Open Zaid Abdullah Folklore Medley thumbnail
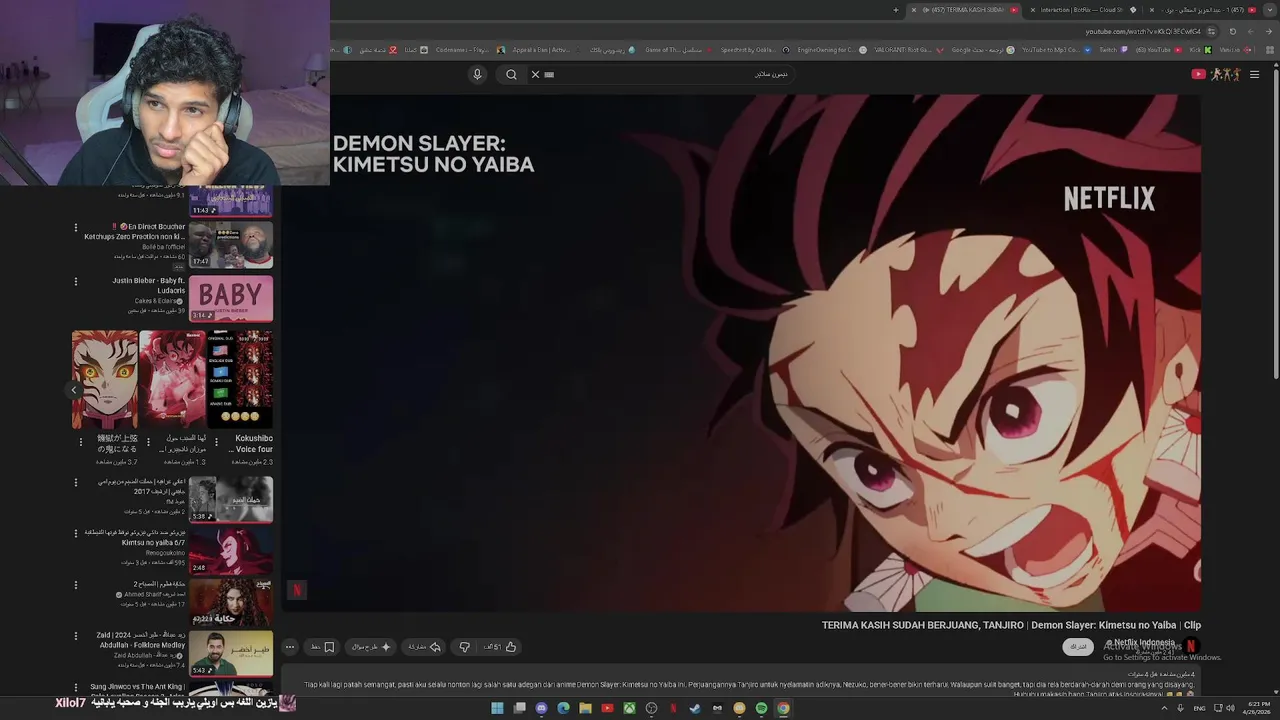The height and width of the screenshot is (720, 1280). click(231, 654)
